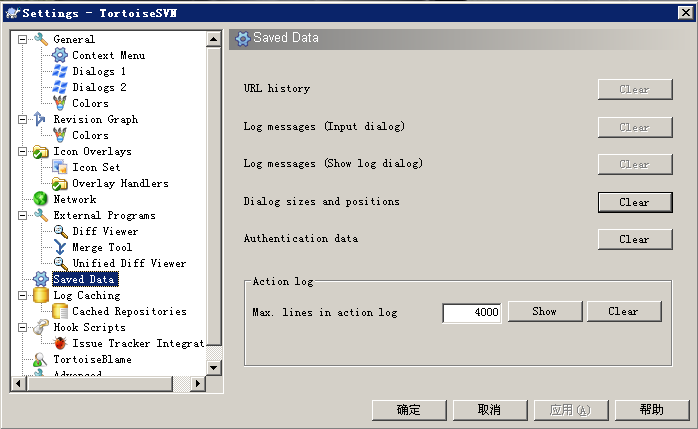Image resolution: width=698 pixels, height=429 pixels.
Task: Clear the action log
Action: click(x=624, y=312)
